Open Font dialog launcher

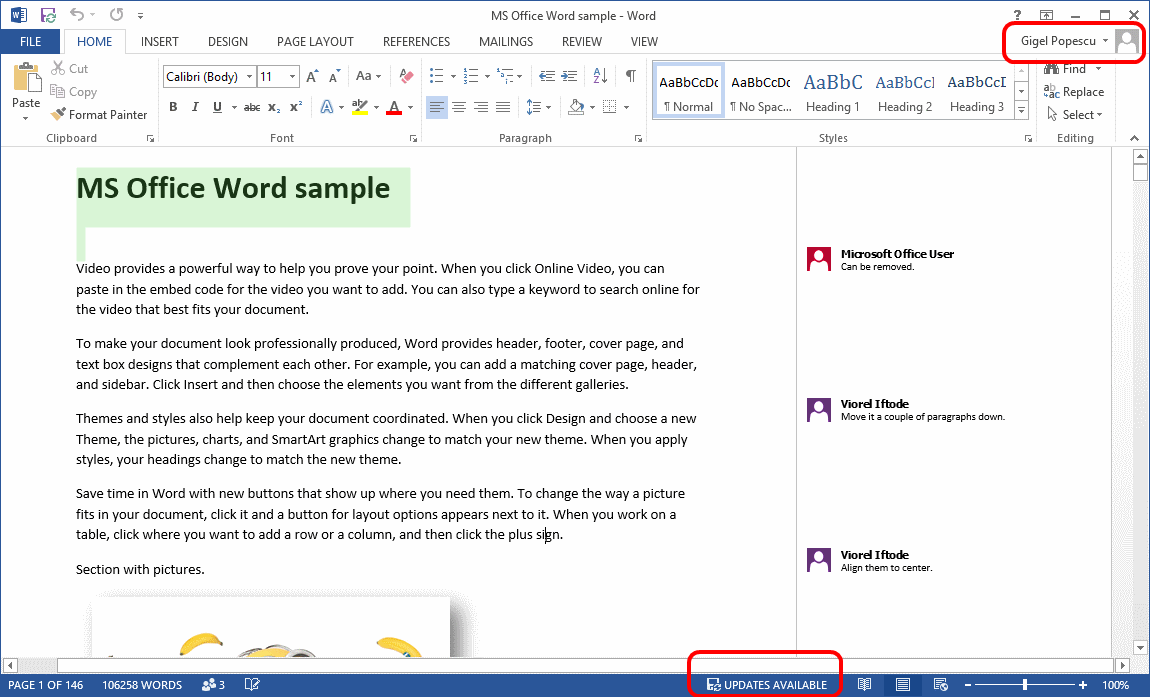coord(413,138)
